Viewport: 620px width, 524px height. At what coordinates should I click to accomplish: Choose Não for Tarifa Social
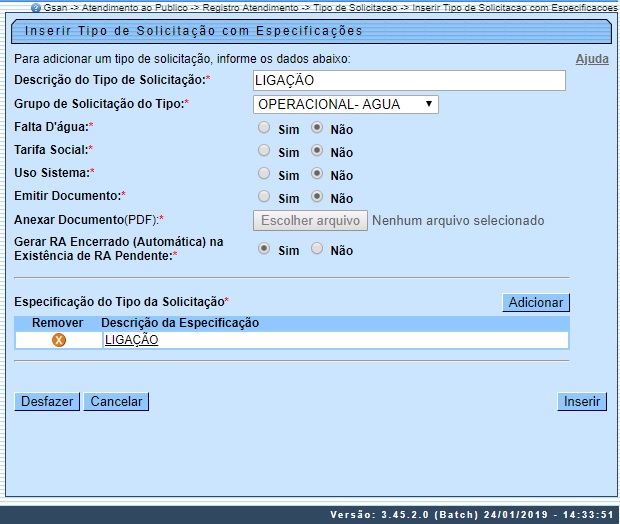coord(317,151)
